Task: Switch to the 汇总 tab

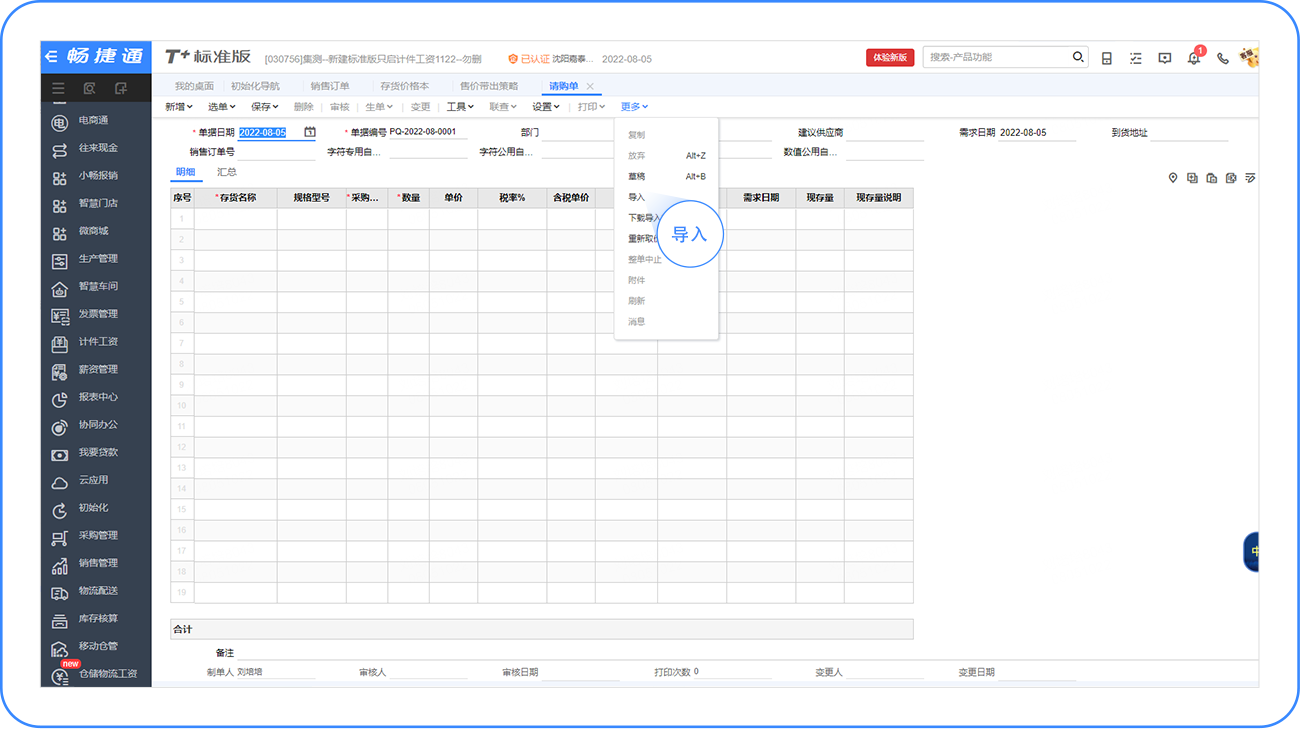Action: [x=227, y=172]
